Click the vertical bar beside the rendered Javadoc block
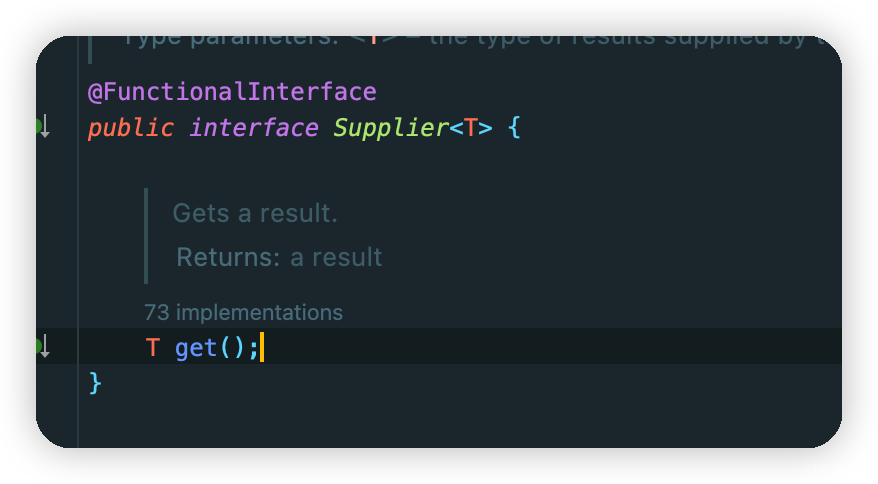 point(146,236)
